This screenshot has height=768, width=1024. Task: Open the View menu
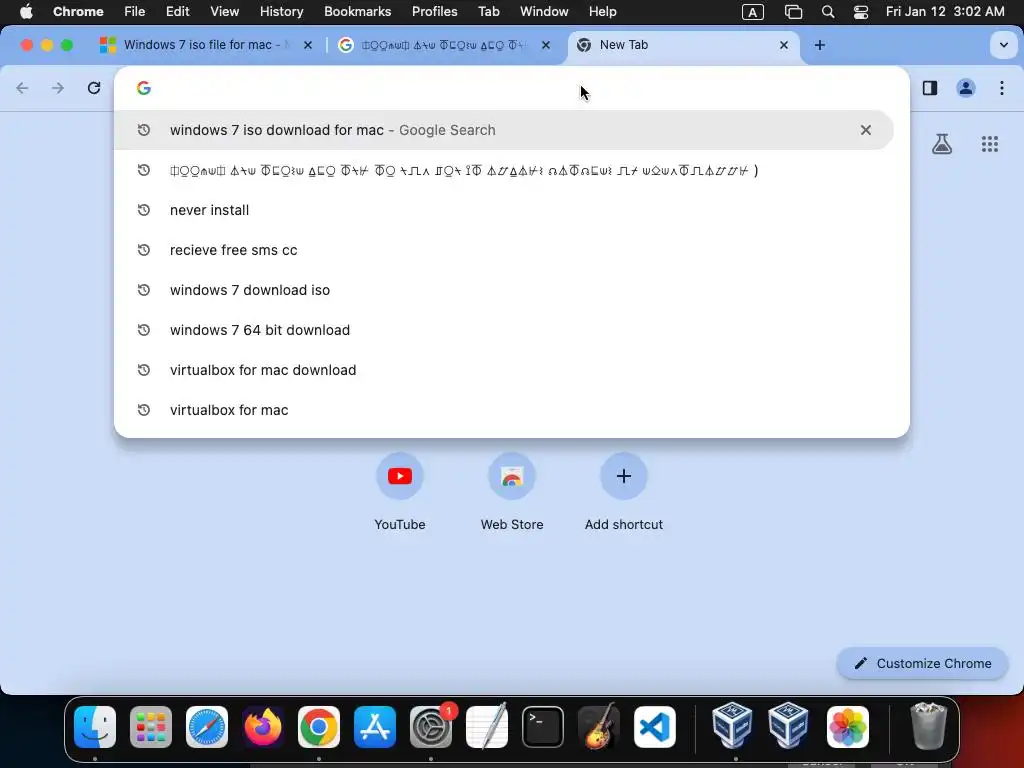tap(225, 12)
